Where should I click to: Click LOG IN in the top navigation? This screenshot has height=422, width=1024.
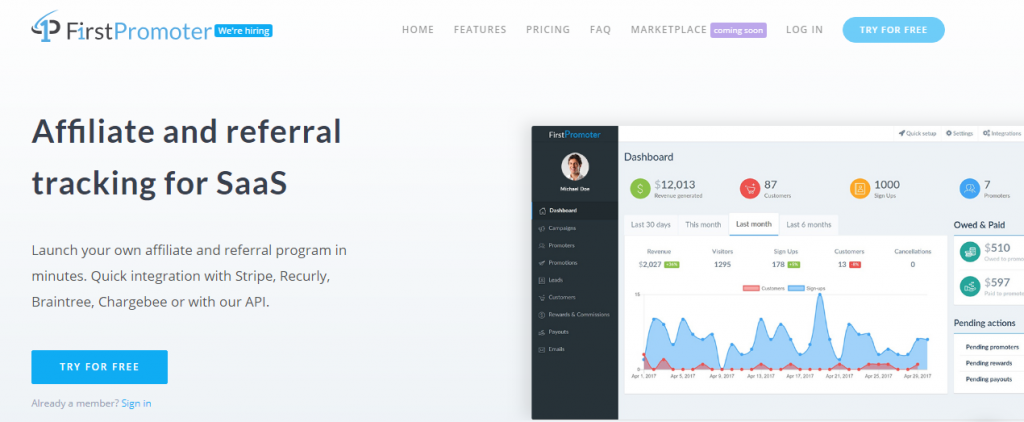(x=805, y=30)
